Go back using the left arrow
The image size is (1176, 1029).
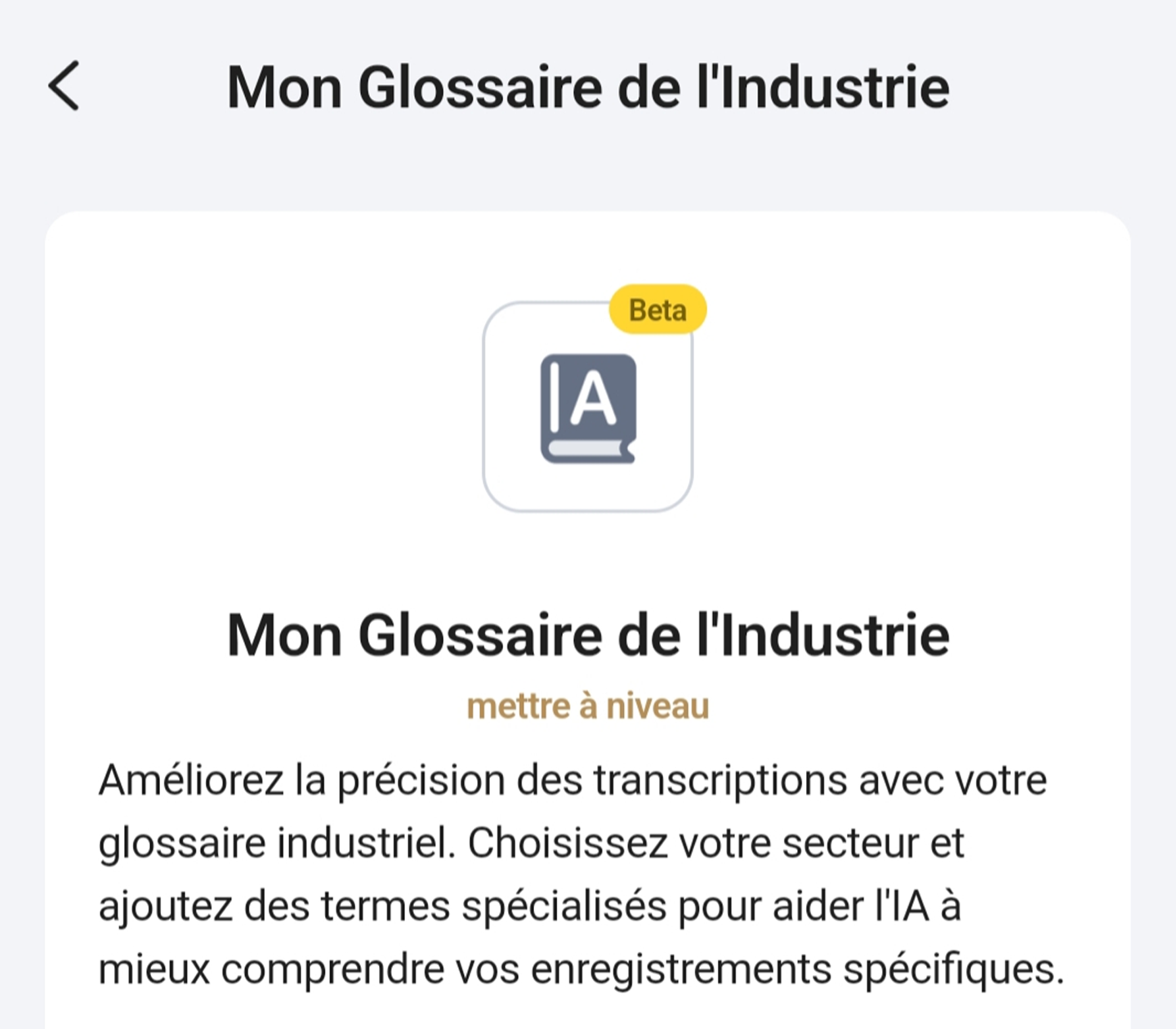pyautogui.click(x=64, y=86)
